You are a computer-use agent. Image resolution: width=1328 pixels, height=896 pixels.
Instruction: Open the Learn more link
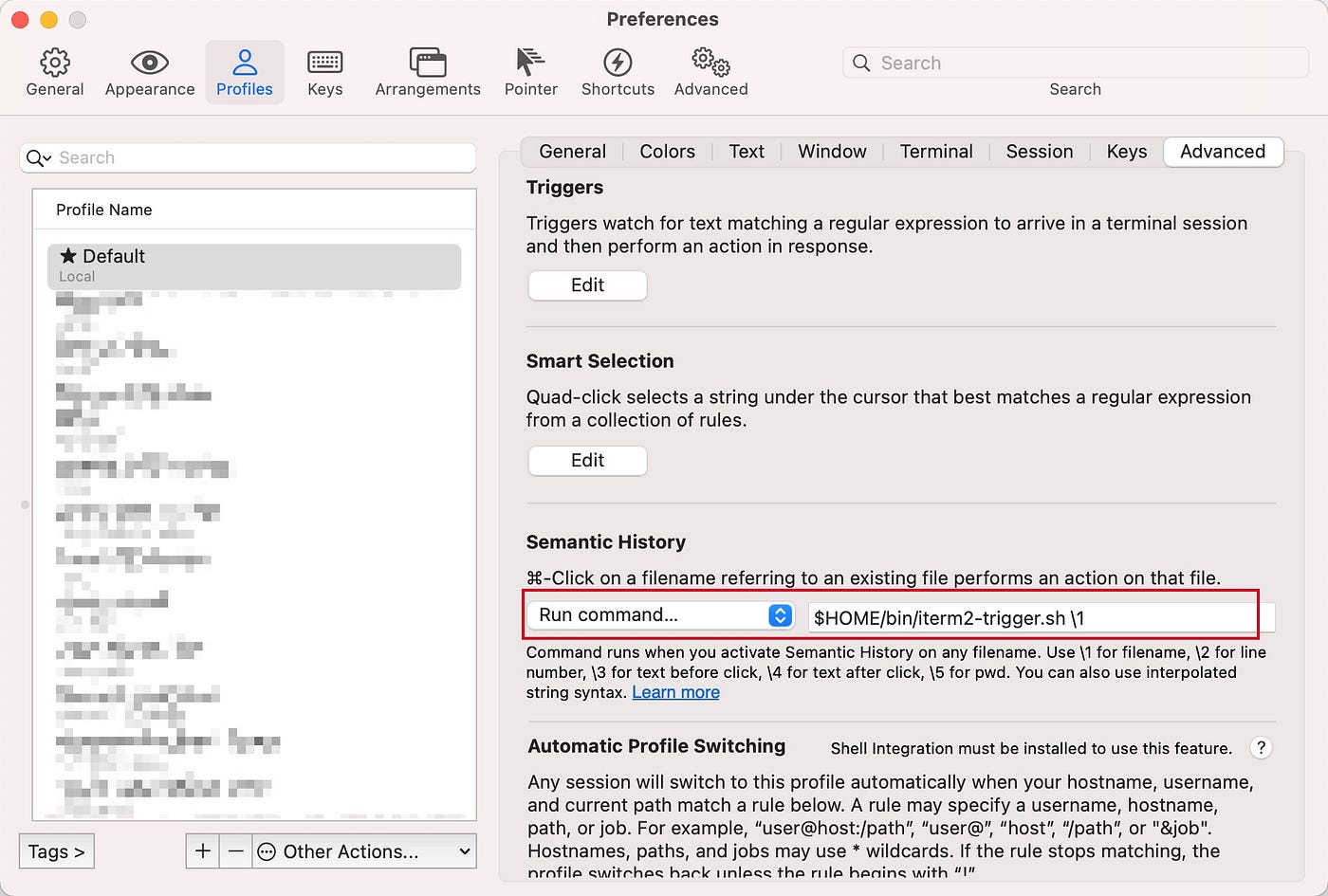[x=675, y=692]
